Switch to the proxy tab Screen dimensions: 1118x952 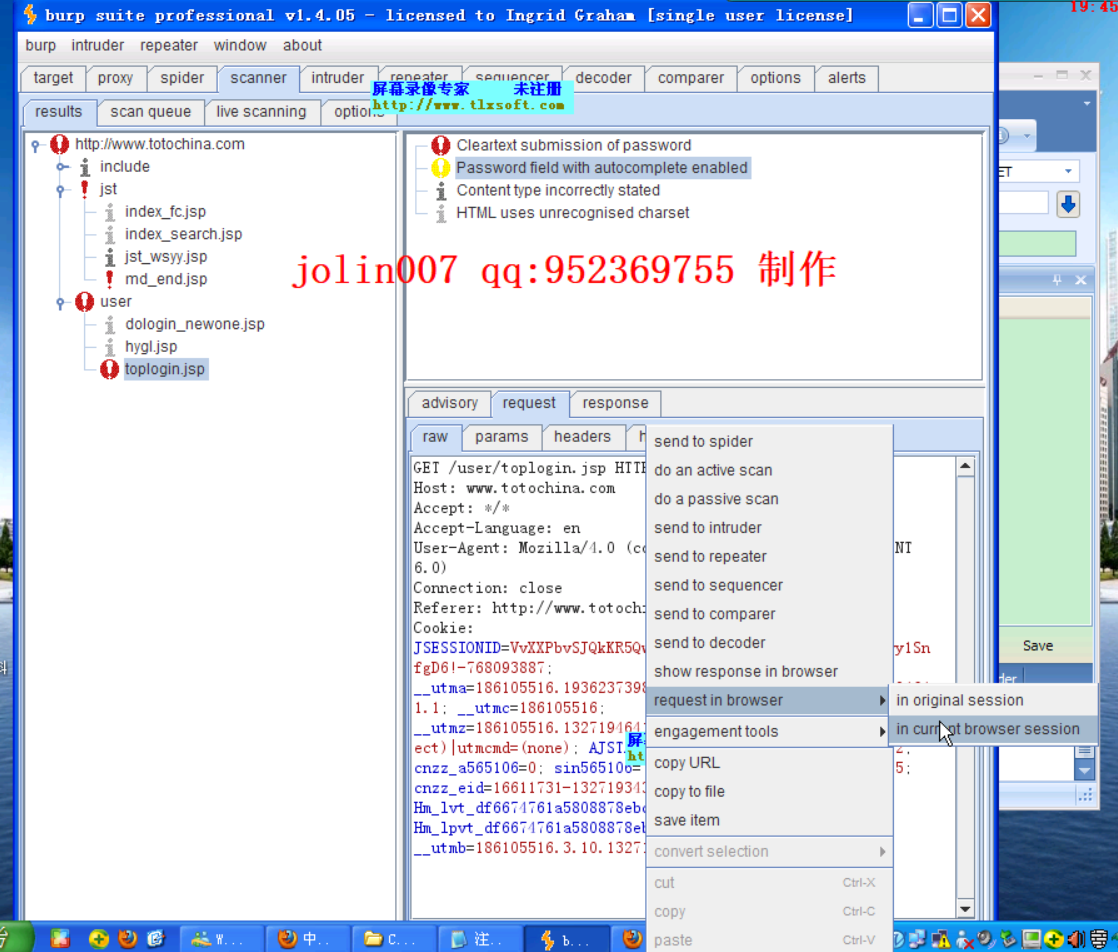[x=116, y=78]
